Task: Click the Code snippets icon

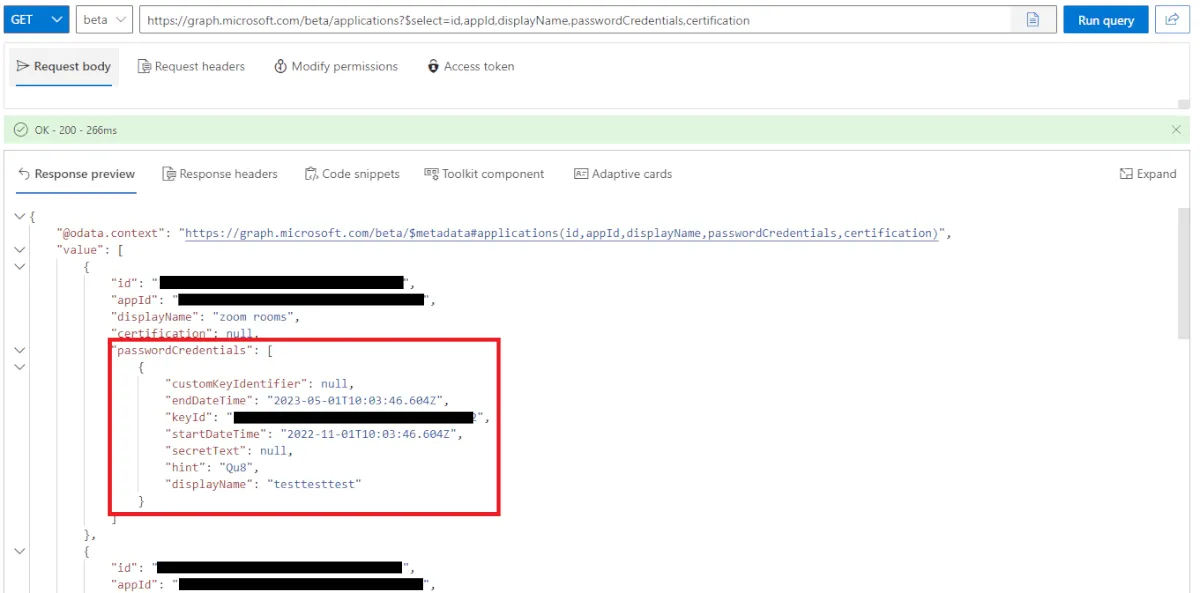Action: pyautogui.click(x=311, y=174)
